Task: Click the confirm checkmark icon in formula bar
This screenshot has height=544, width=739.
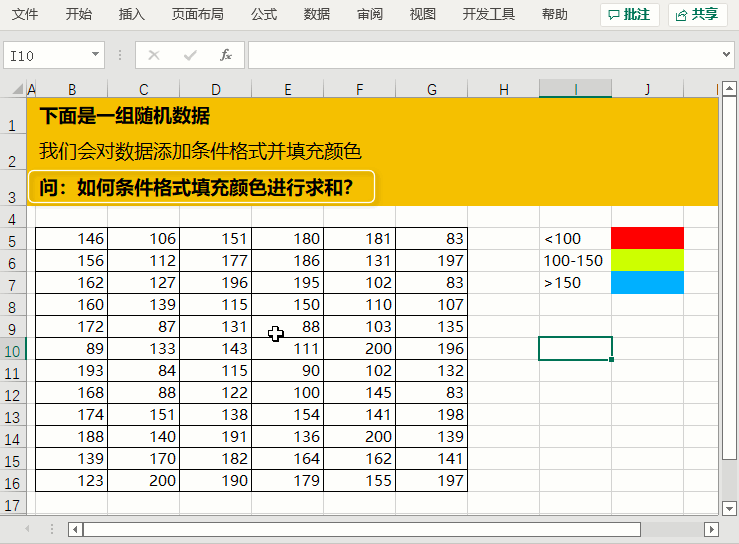Action: [x=190, y=56]
